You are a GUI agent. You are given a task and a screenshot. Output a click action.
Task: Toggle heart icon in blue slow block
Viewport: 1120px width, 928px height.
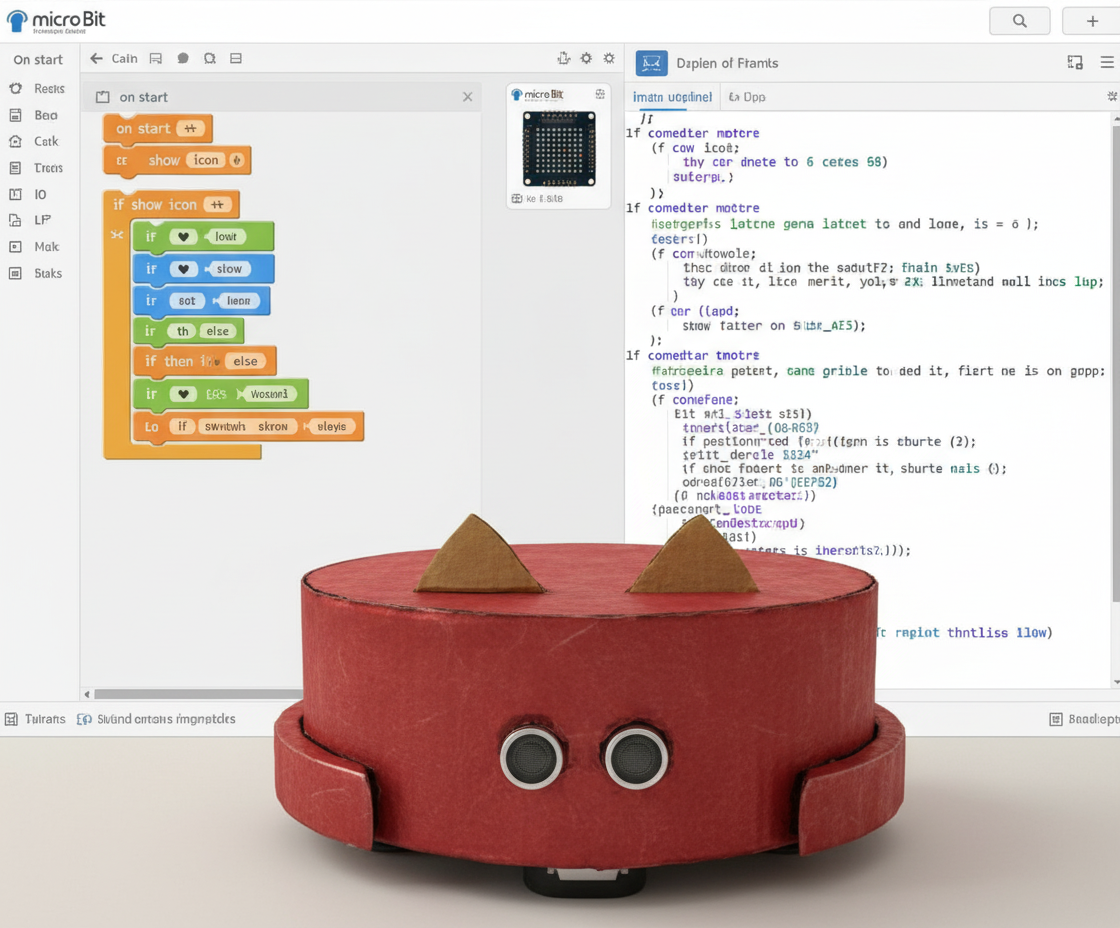coord(183,269)
